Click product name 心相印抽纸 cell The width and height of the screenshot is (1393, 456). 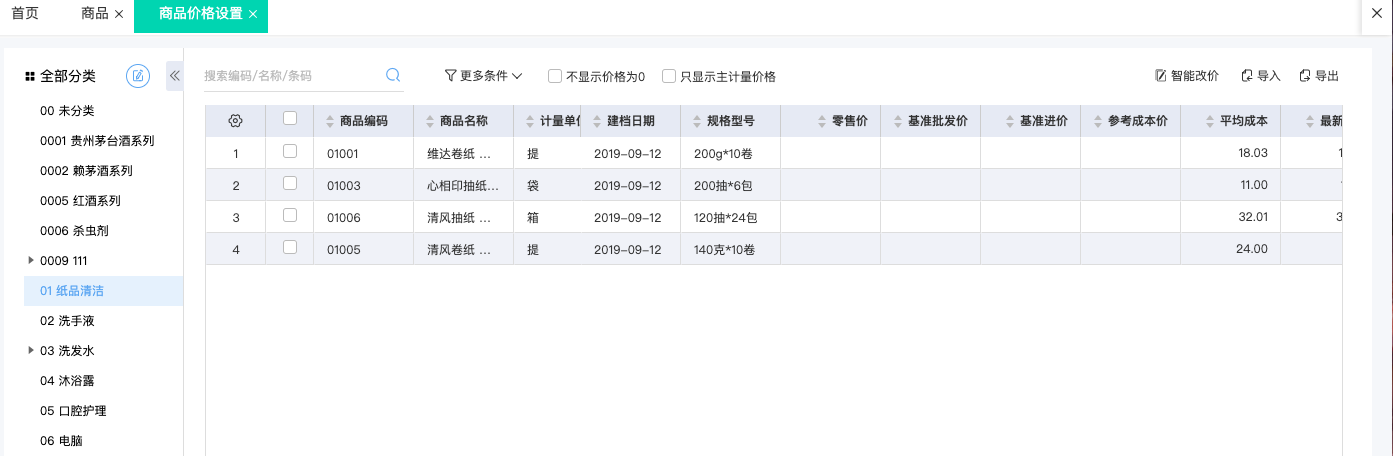click(464, 185)
